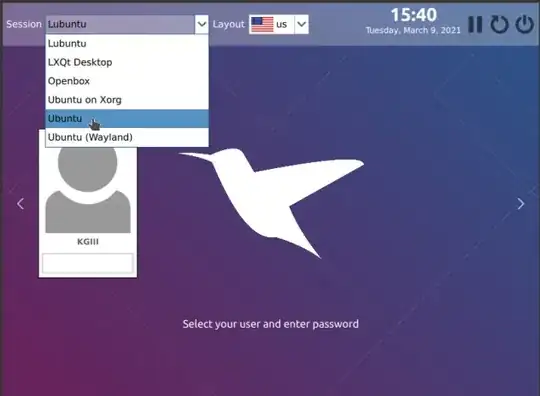Image resolution: width=540 pixels, height=396 pixels.
Task: Click the KGIII username label
Action: [x=88, y=242]
